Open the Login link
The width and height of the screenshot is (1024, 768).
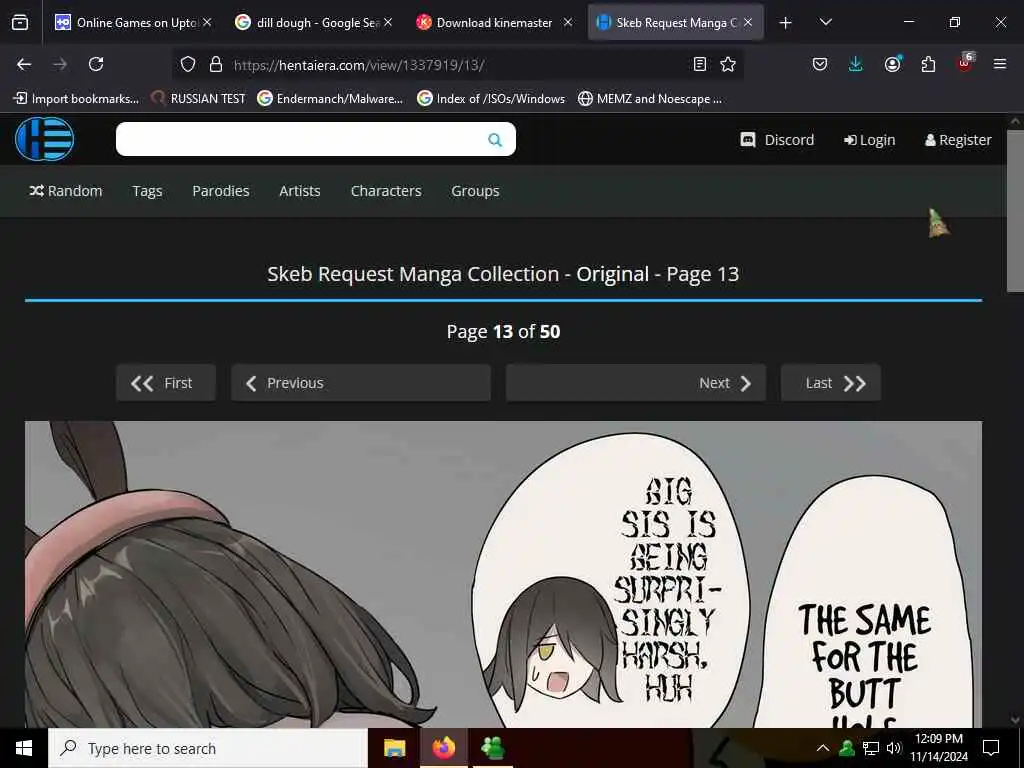pos(869,140)
